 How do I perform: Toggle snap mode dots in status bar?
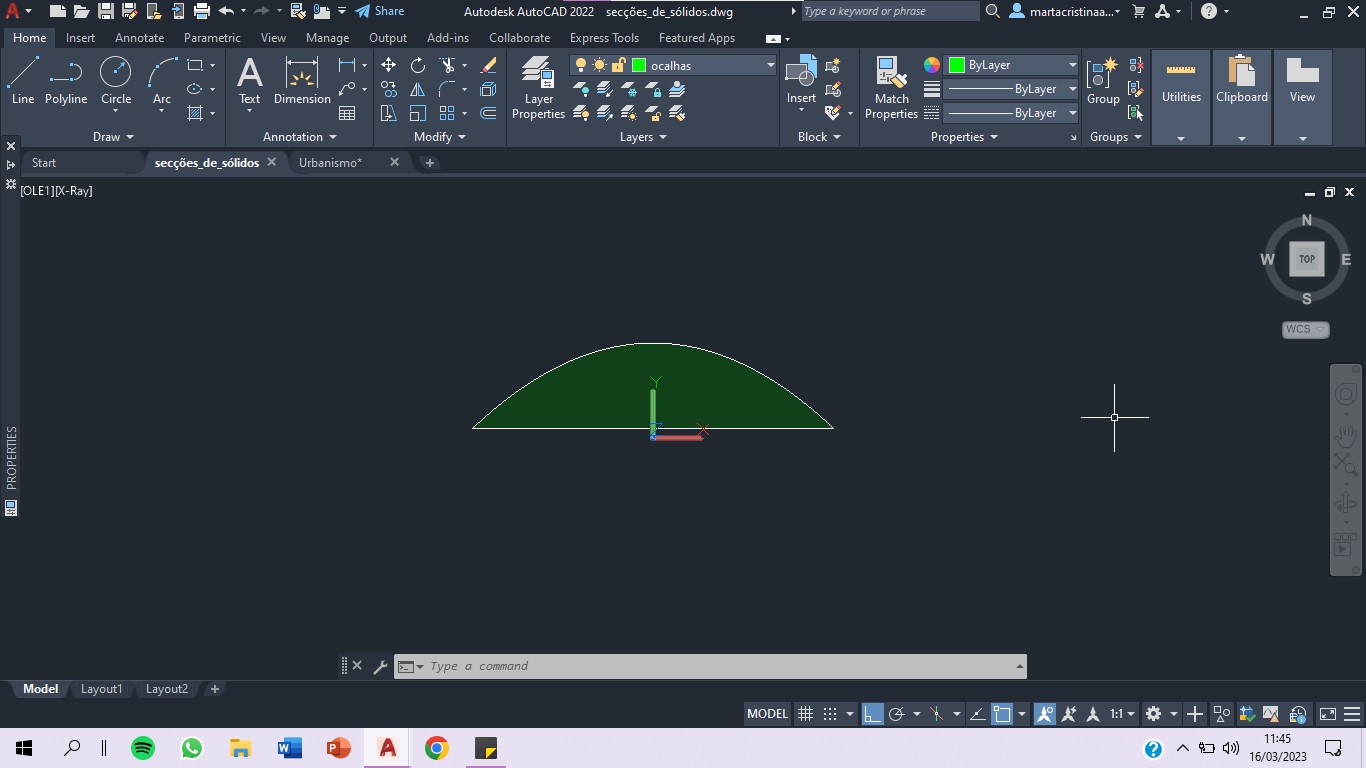[x=830, y=714]
